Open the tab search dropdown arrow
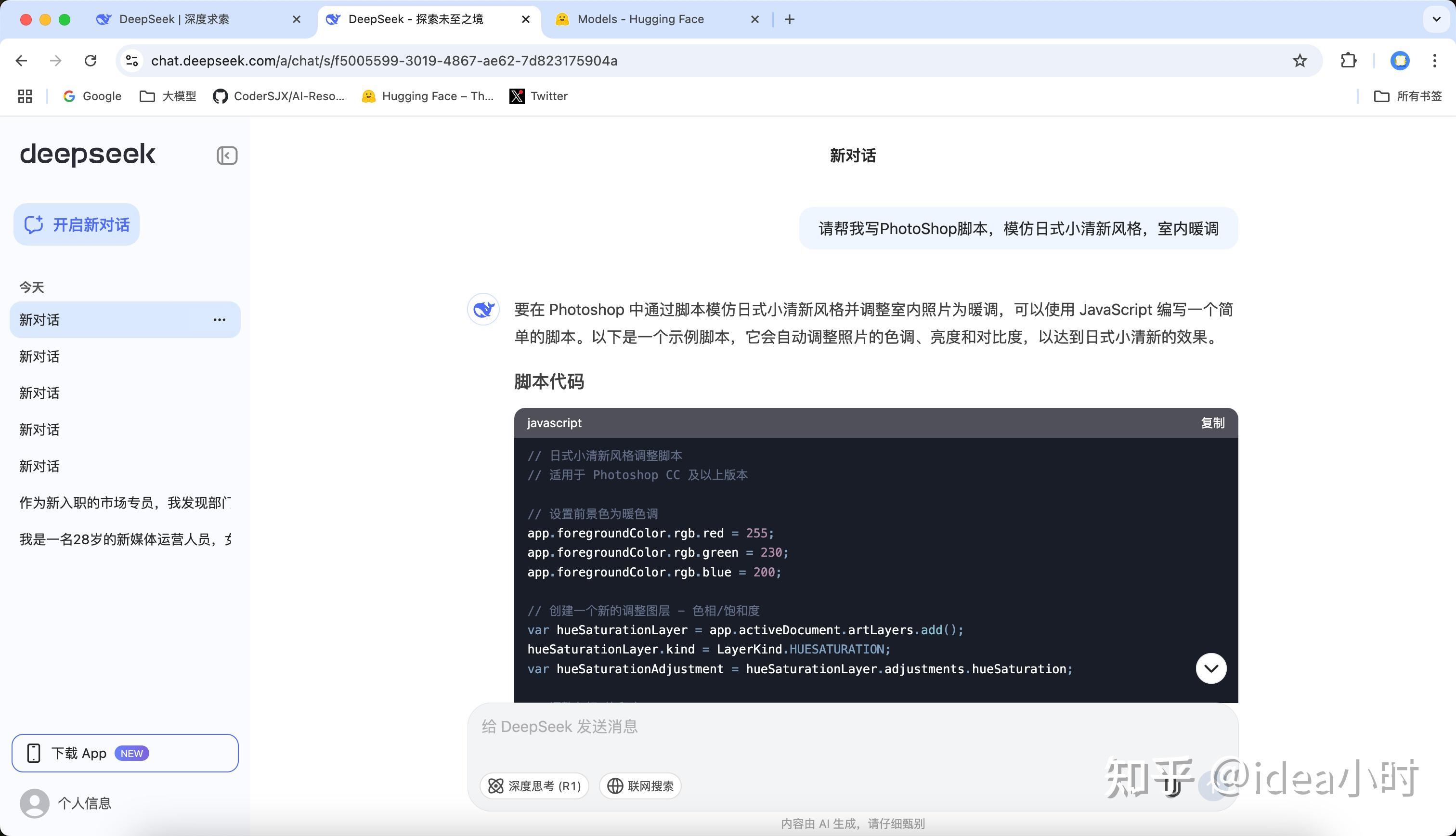Image resolution: width=1456 pixels, height=836 pixels. (1436, 19)
